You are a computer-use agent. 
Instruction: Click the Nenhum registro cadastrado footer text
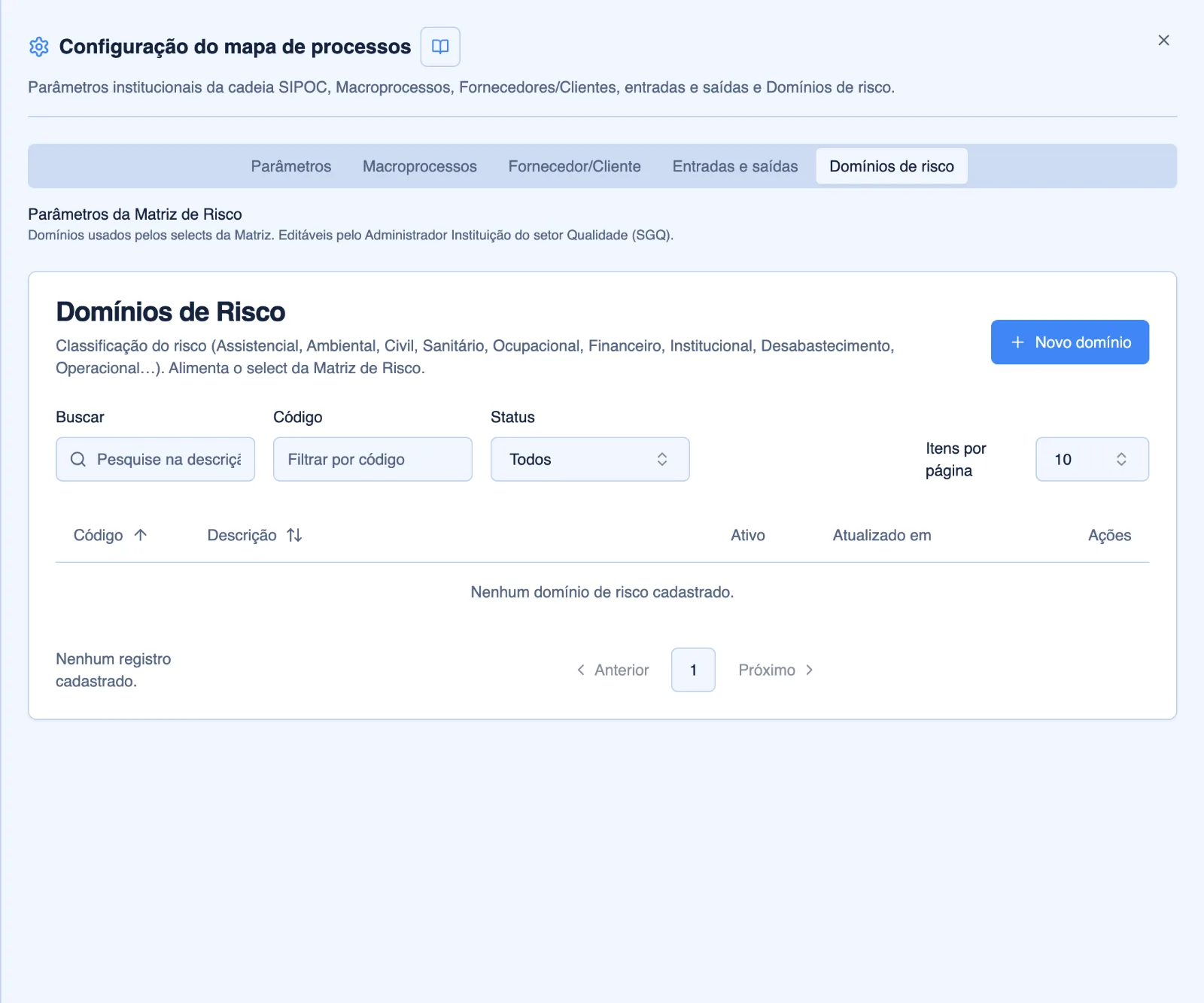114,670
